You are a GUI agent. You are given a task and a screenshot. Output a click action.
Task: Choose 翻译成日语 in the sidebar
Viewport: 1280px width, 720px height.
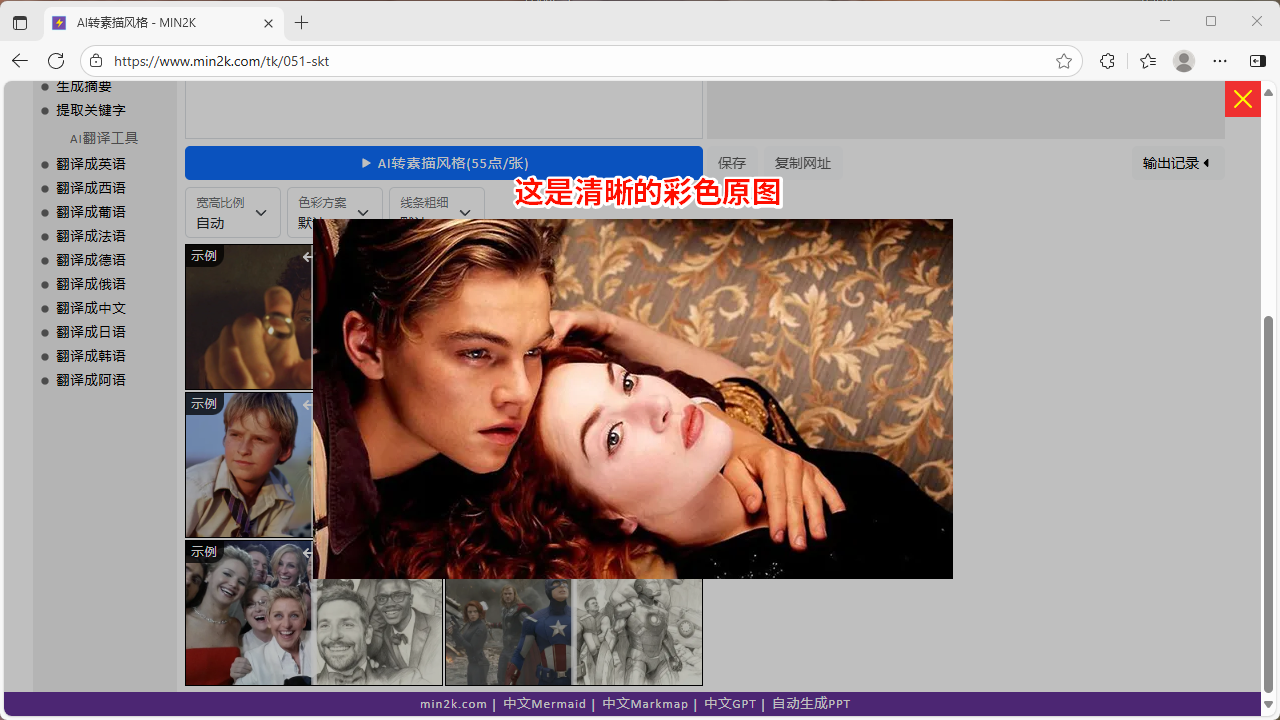click(91, 332)
